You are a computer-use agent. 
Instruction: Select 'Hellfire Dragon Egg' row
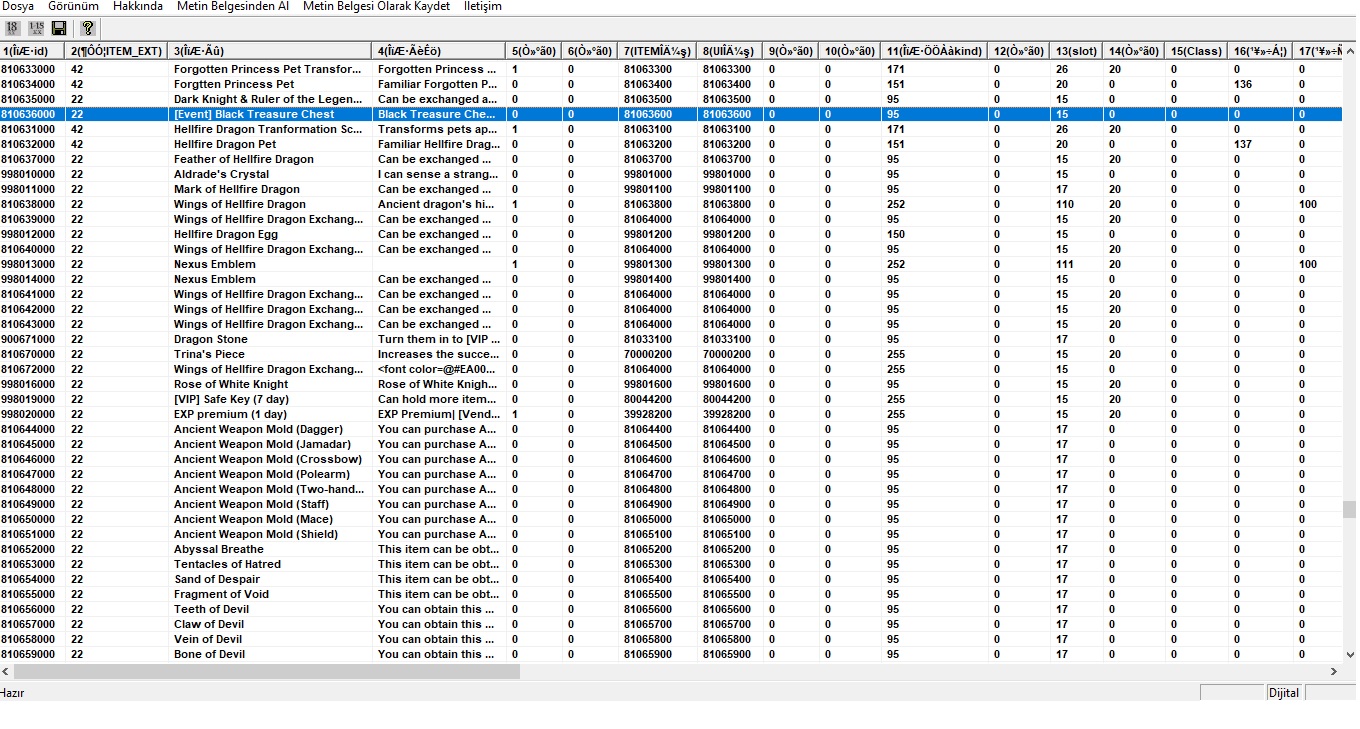[670, 234]
